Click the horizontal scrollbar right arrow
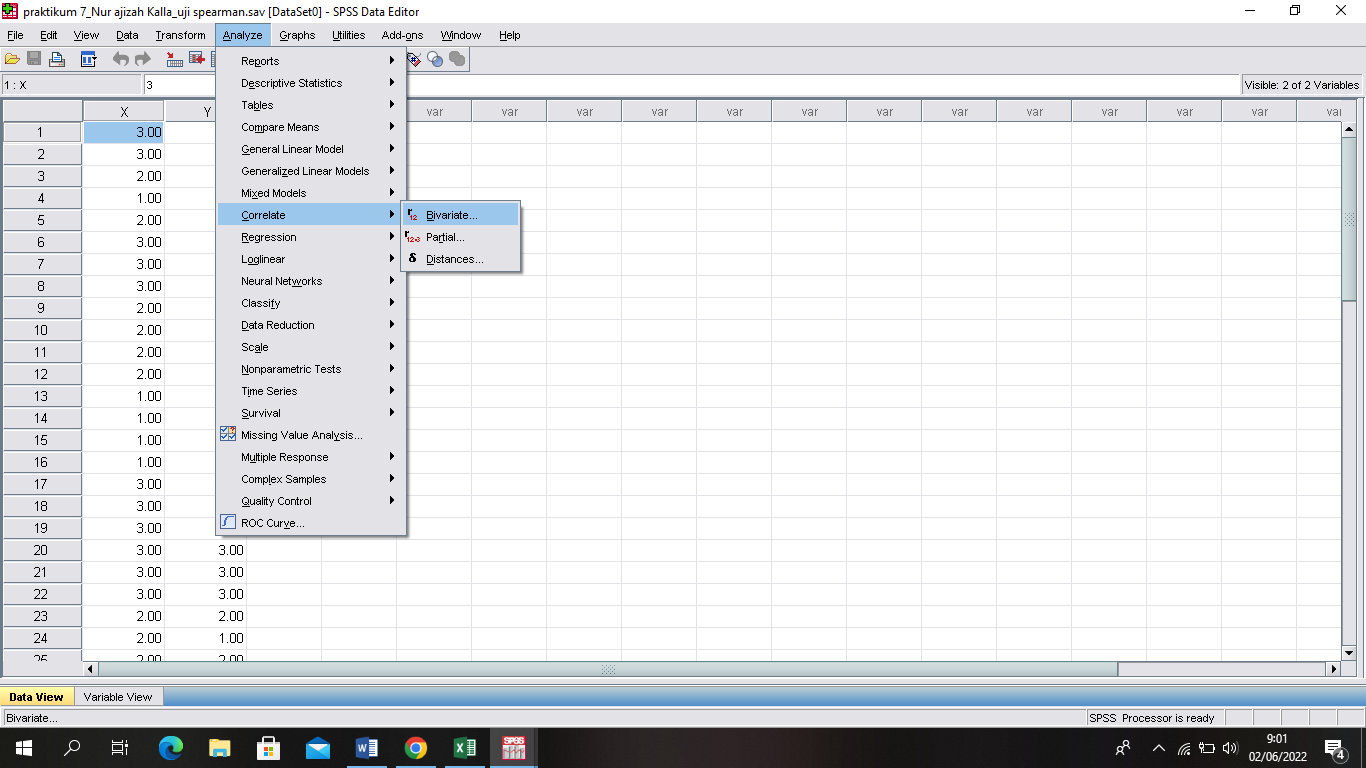Screen dimensions: 1366x768 pos(1332,669)
